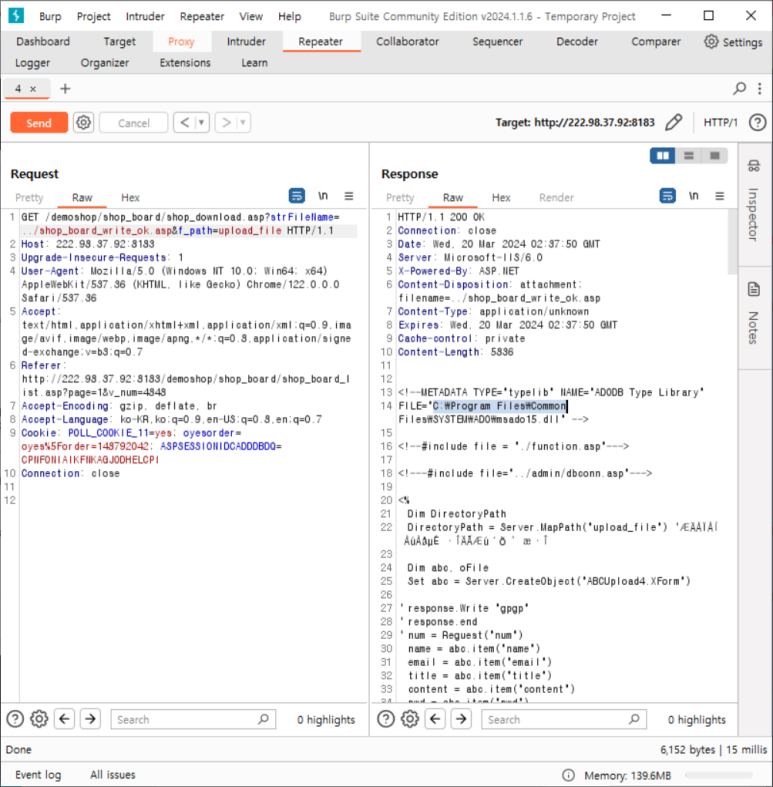Open the Intruder menu in the menu bar
Image resolution: width=773 pixels, height=787 pixels.
[x=145, y=17]
